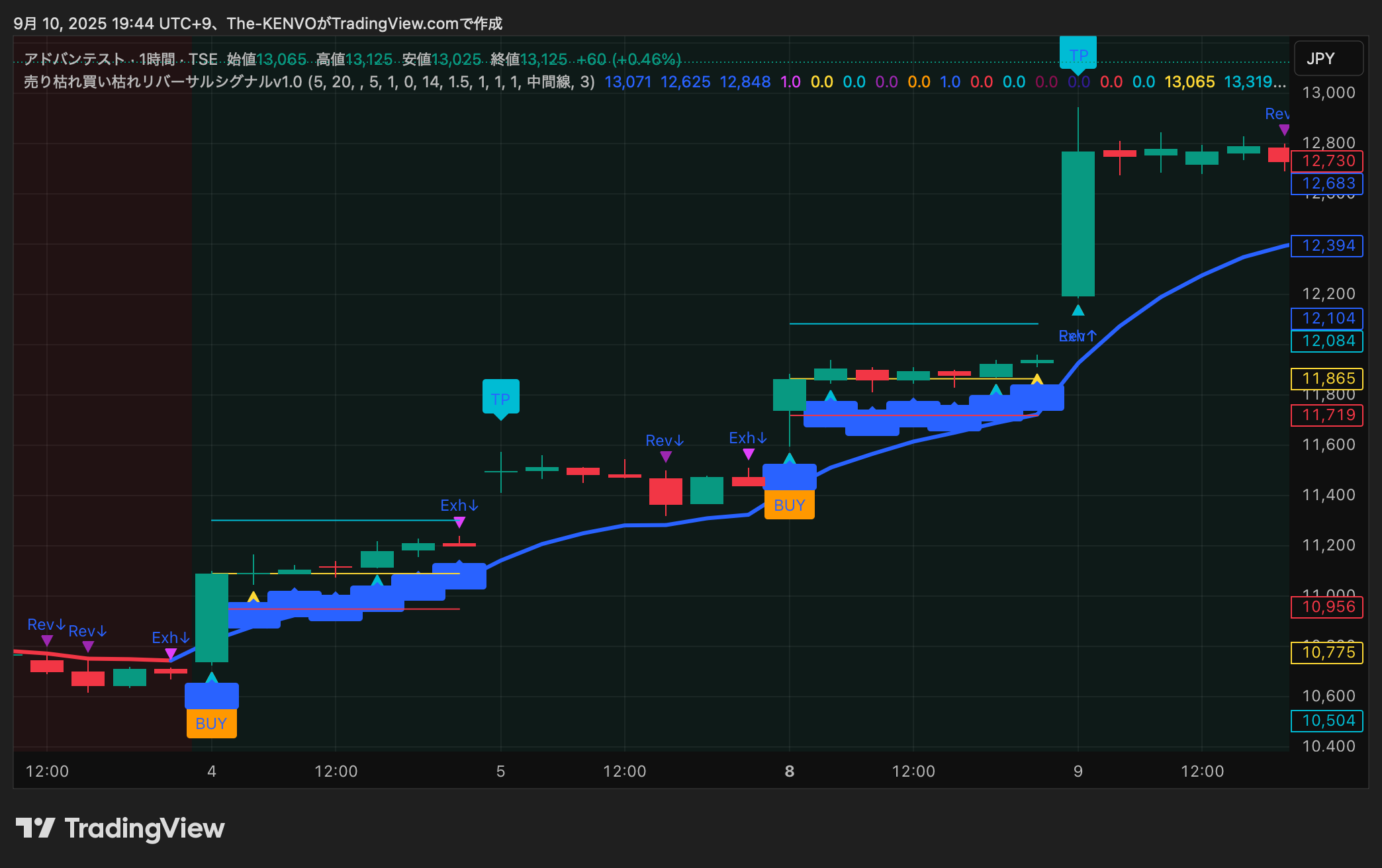
Task: Click the orange BUY label near day 4
Action: (211, 723)
